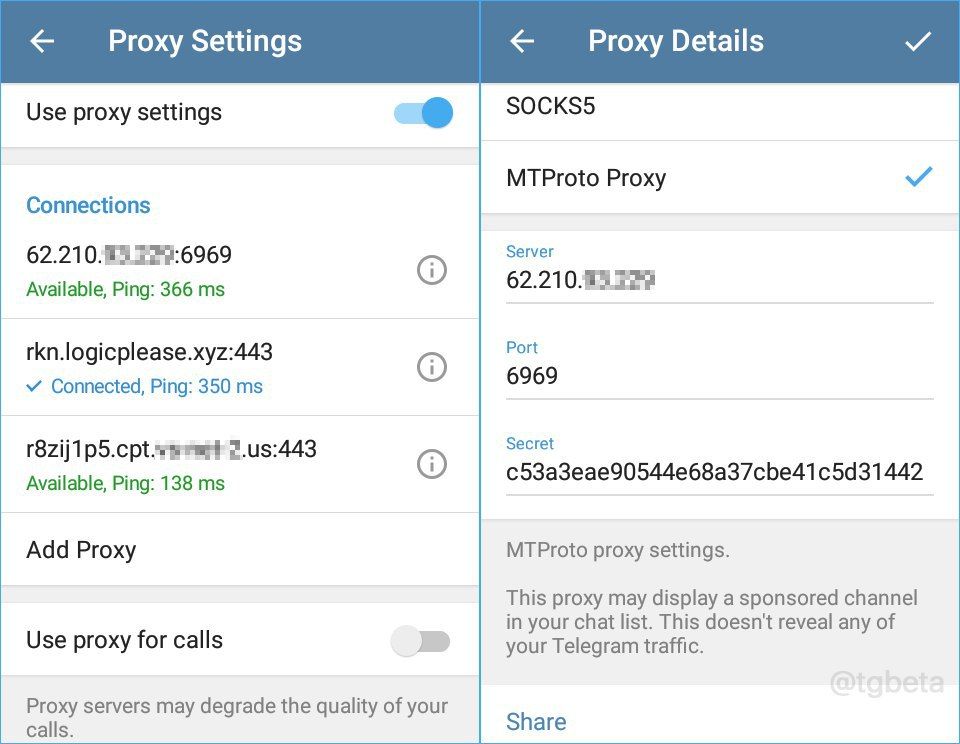Edit the Port field showing 6969

click(x=718, y=377)
